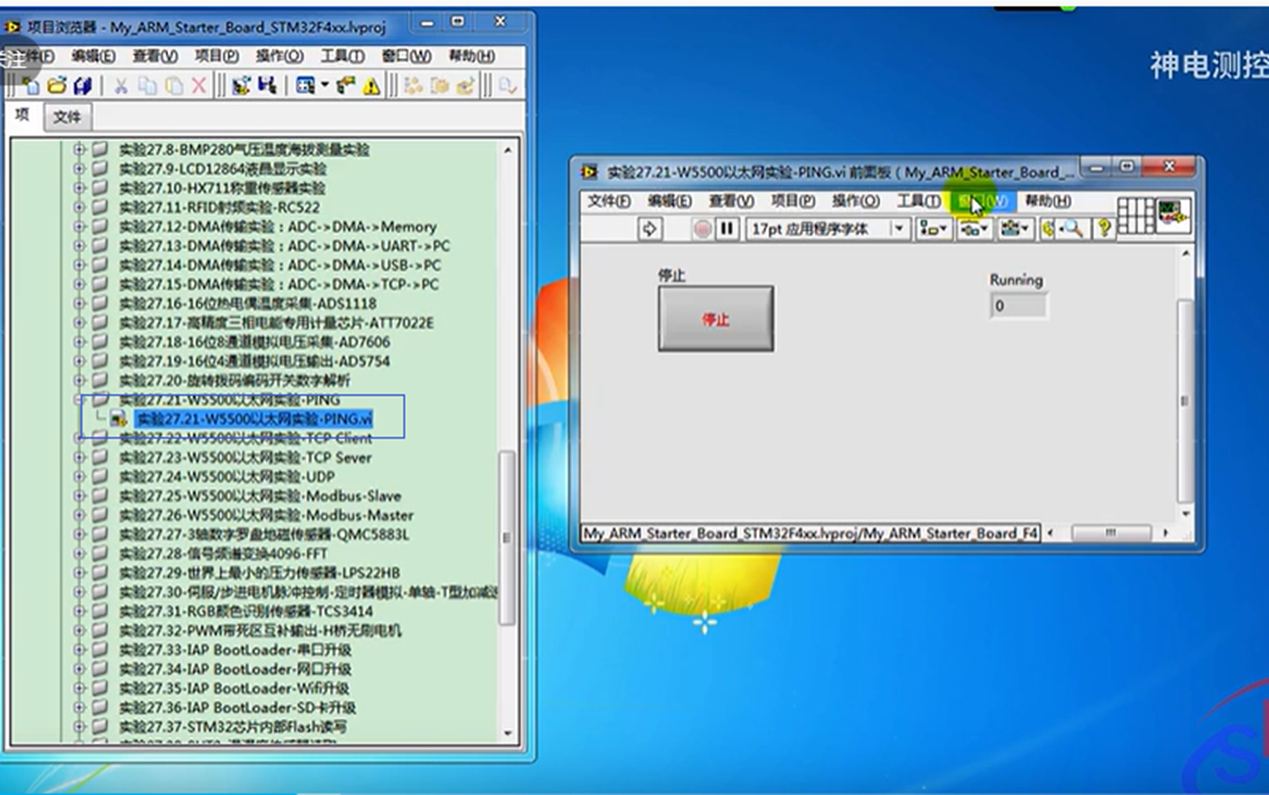The height and width of the screenshot is (795, 1269).
Task: Expand the 实验27.25 Modbus-Slave folder
Action: (x=80, y=495)
